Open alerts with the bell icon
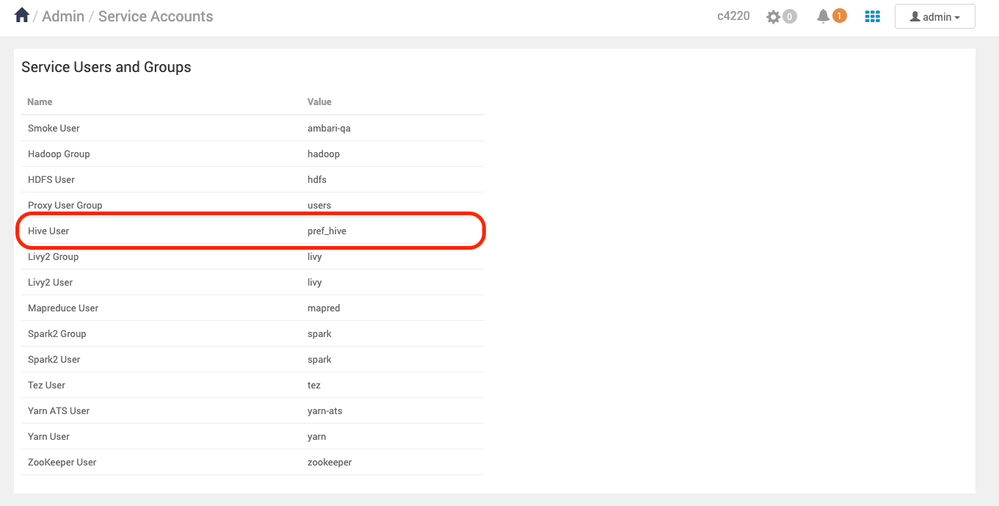999x506 pixels. [823, 16]
